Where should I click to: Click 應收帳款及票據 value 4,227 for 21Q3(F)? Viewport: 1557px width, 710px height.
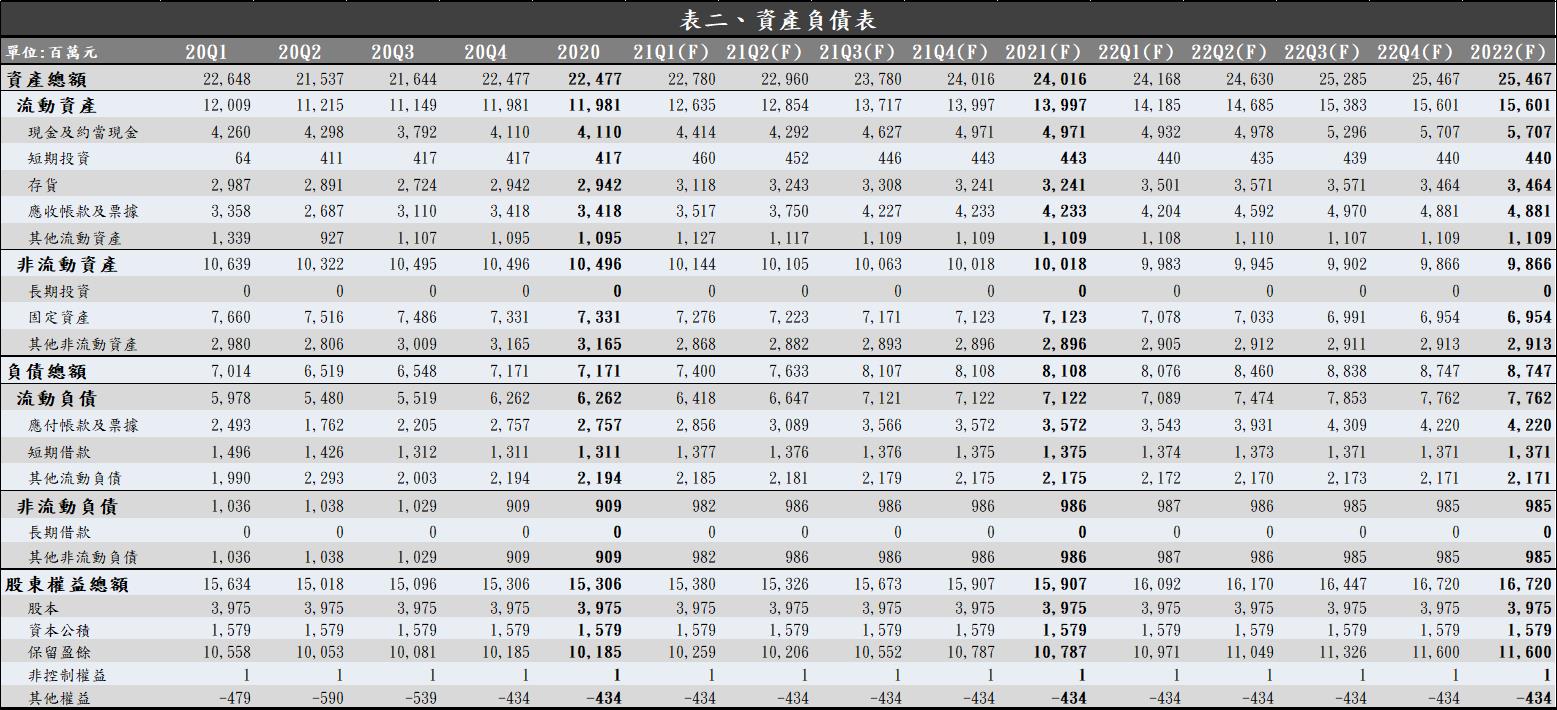(882, 211)
